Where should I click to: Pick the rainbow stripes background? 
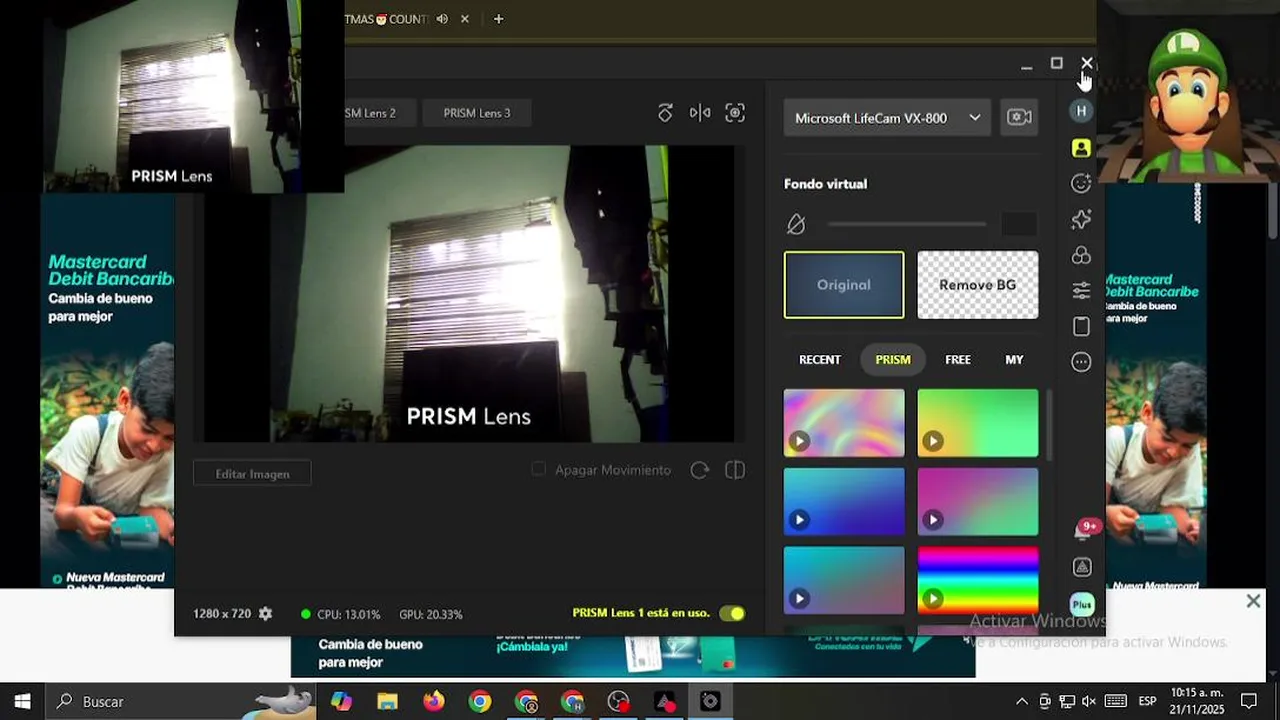click(x=978, y=581)
